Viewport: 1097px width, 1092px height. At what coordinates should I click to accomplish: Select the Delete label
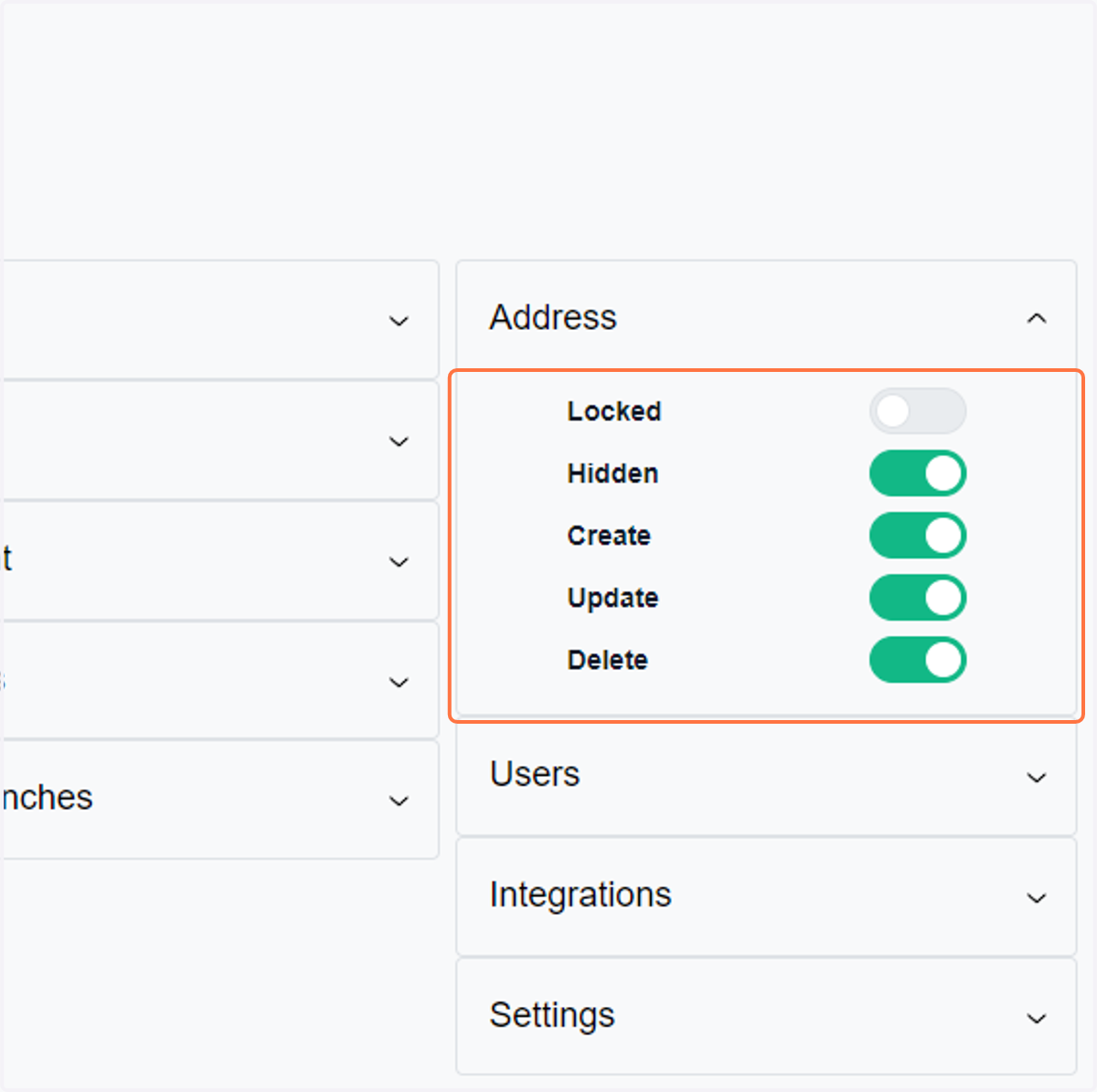point(607,660)
